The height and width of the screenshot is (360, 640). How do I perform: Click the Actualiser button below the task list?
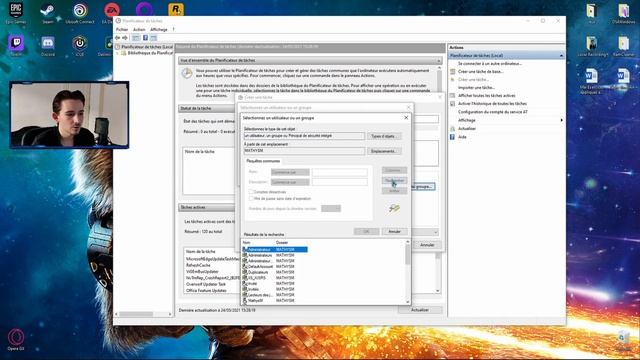point(420,310)
